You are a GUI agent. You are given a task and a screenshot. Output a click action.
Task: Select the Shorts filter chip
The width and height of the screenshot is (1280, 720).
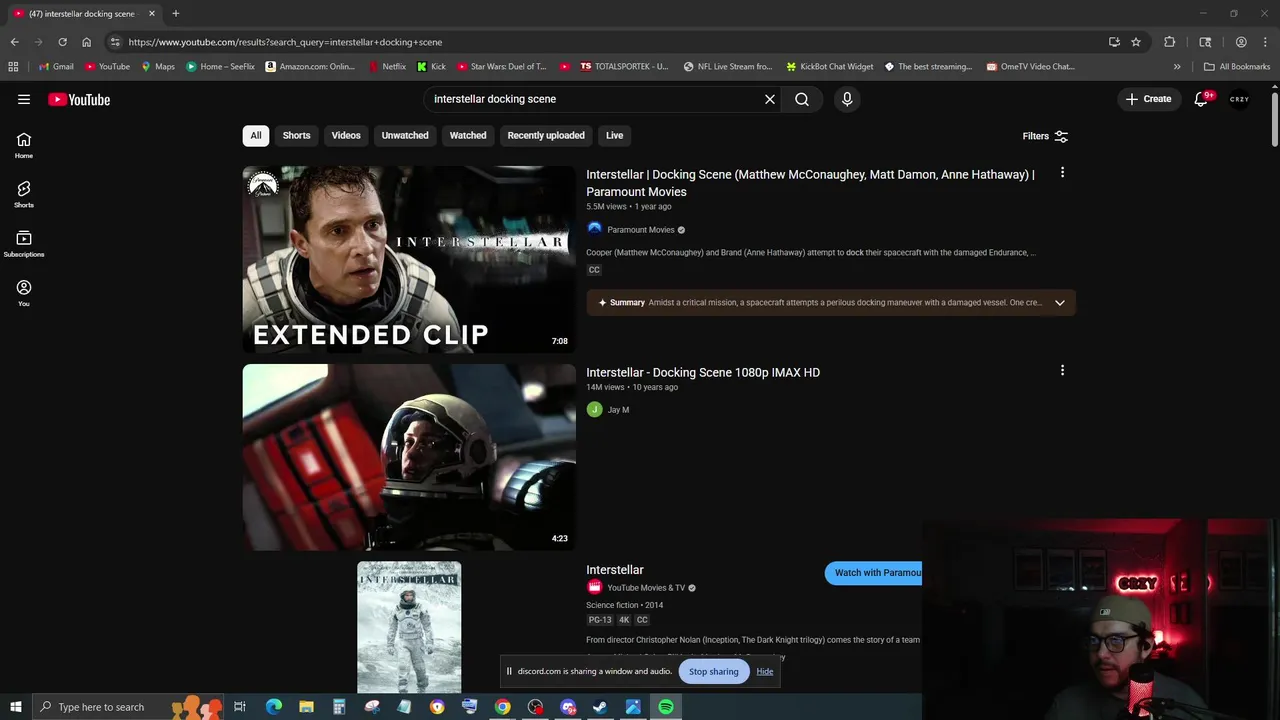[x=297, y=136]
